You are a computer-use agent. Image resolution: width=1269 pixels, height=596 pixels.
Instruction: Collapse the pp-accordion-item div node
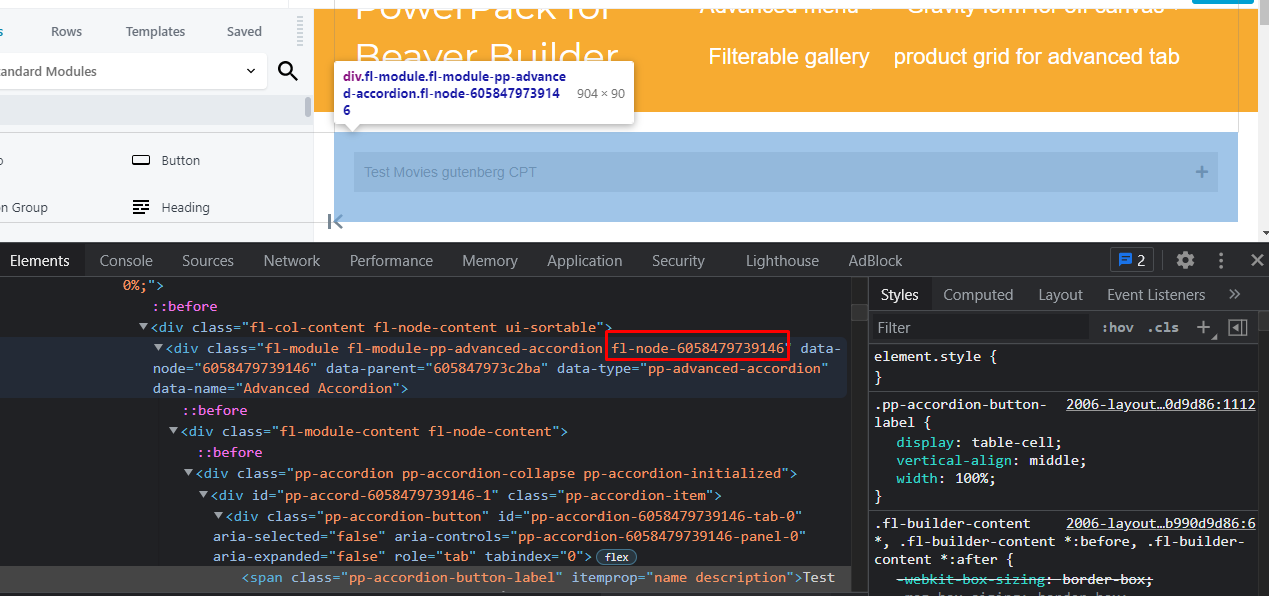click(203, 495)
